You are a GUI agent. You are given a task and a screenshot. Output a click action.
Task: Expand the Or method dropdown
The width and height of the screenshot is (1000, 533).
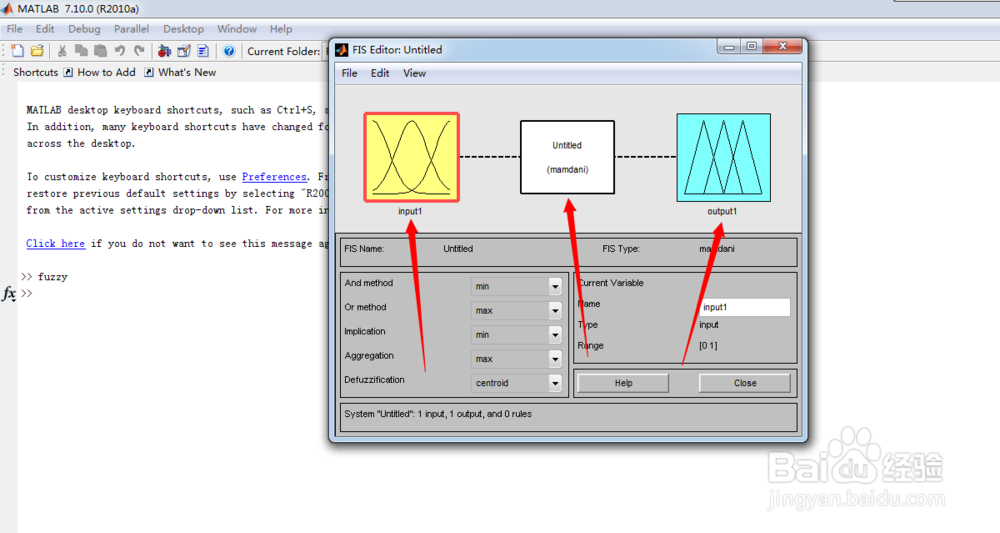coord(555,310)
